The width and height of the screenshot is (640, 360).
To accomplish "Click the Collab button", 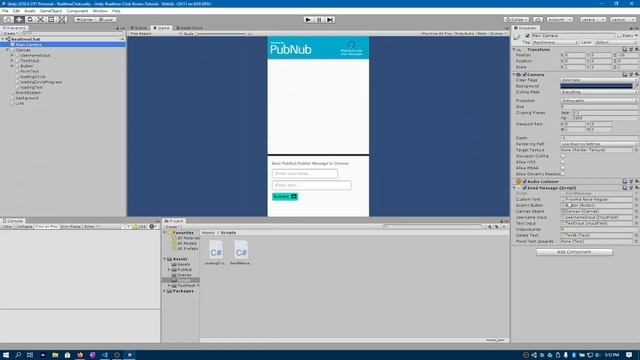I will [516, 20].
